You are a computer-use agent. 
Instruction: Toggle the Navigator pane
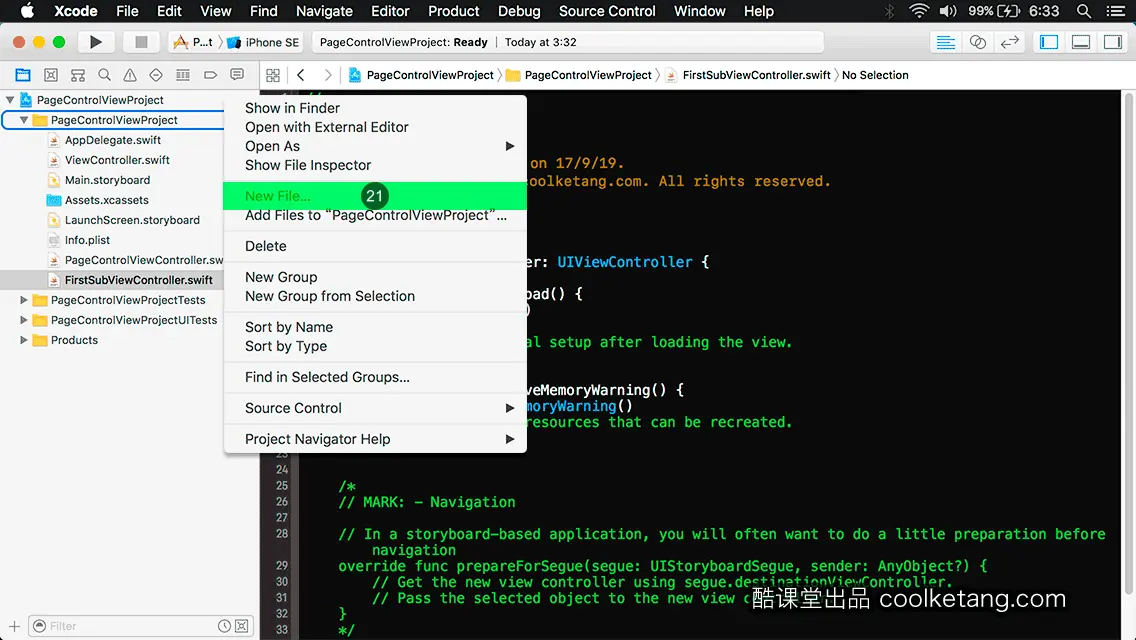pos(1049,42)
